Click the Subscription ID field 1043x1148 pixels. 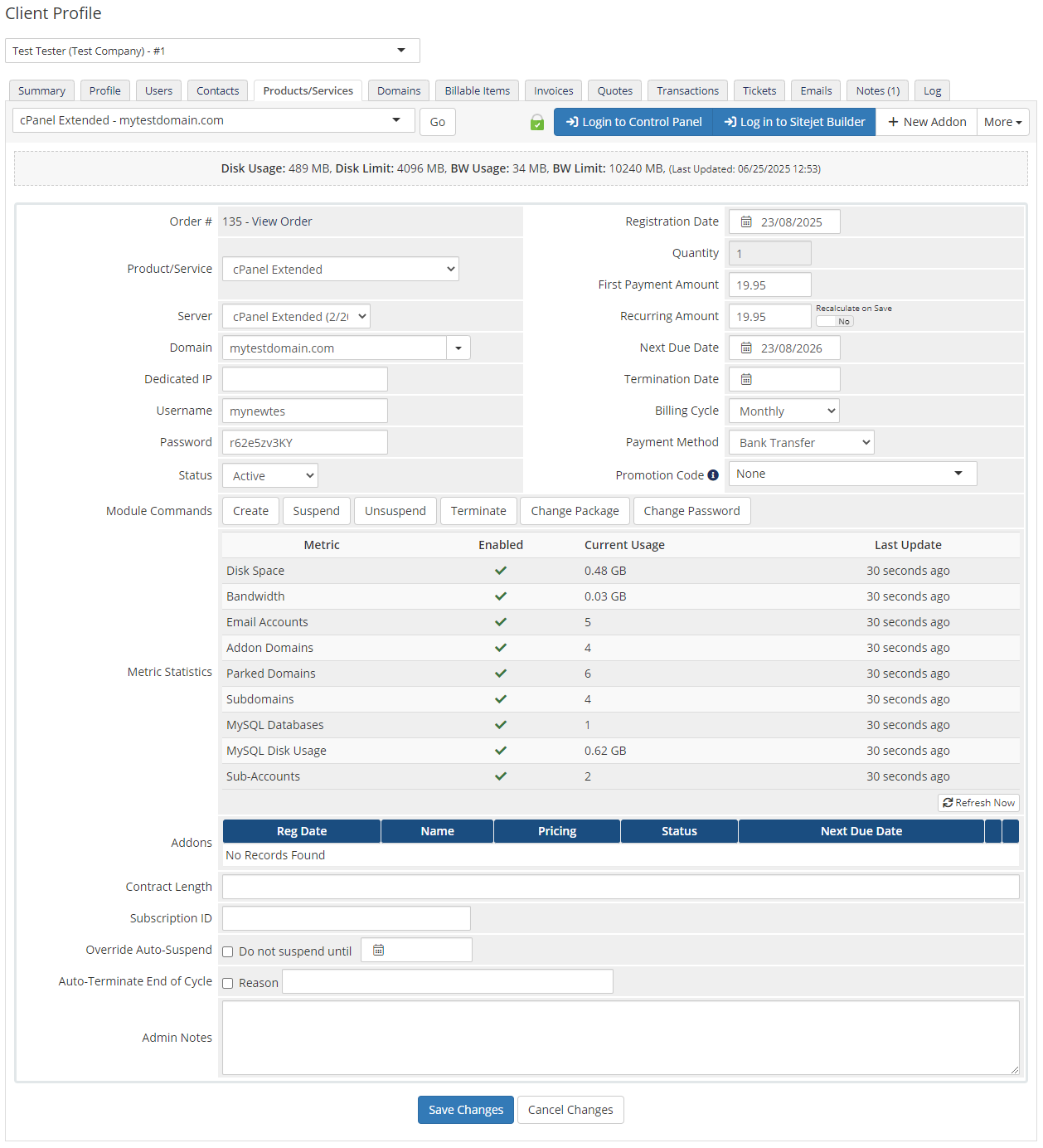[347, 918]
